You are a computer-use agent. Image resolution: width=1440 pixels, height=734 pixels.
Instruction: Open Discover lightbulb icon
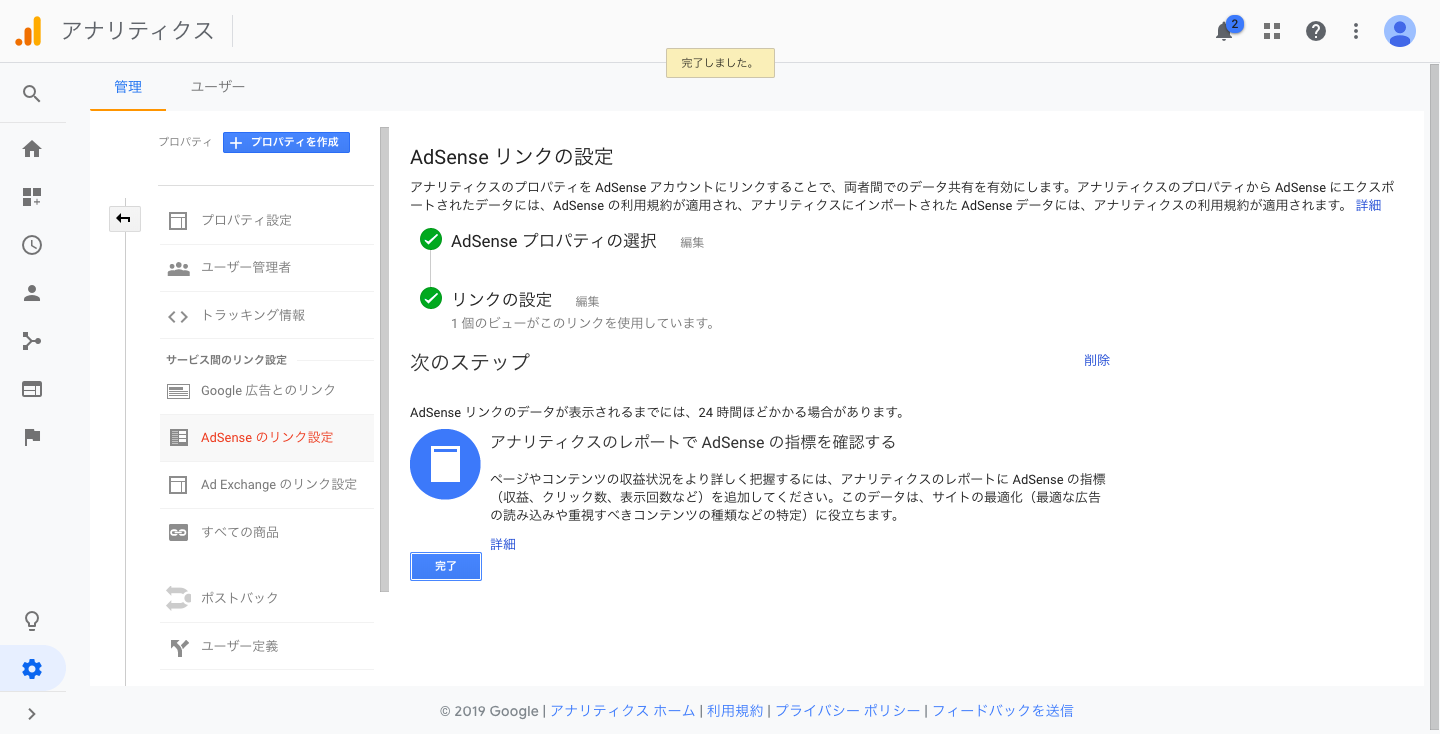(x=32, y=621)
